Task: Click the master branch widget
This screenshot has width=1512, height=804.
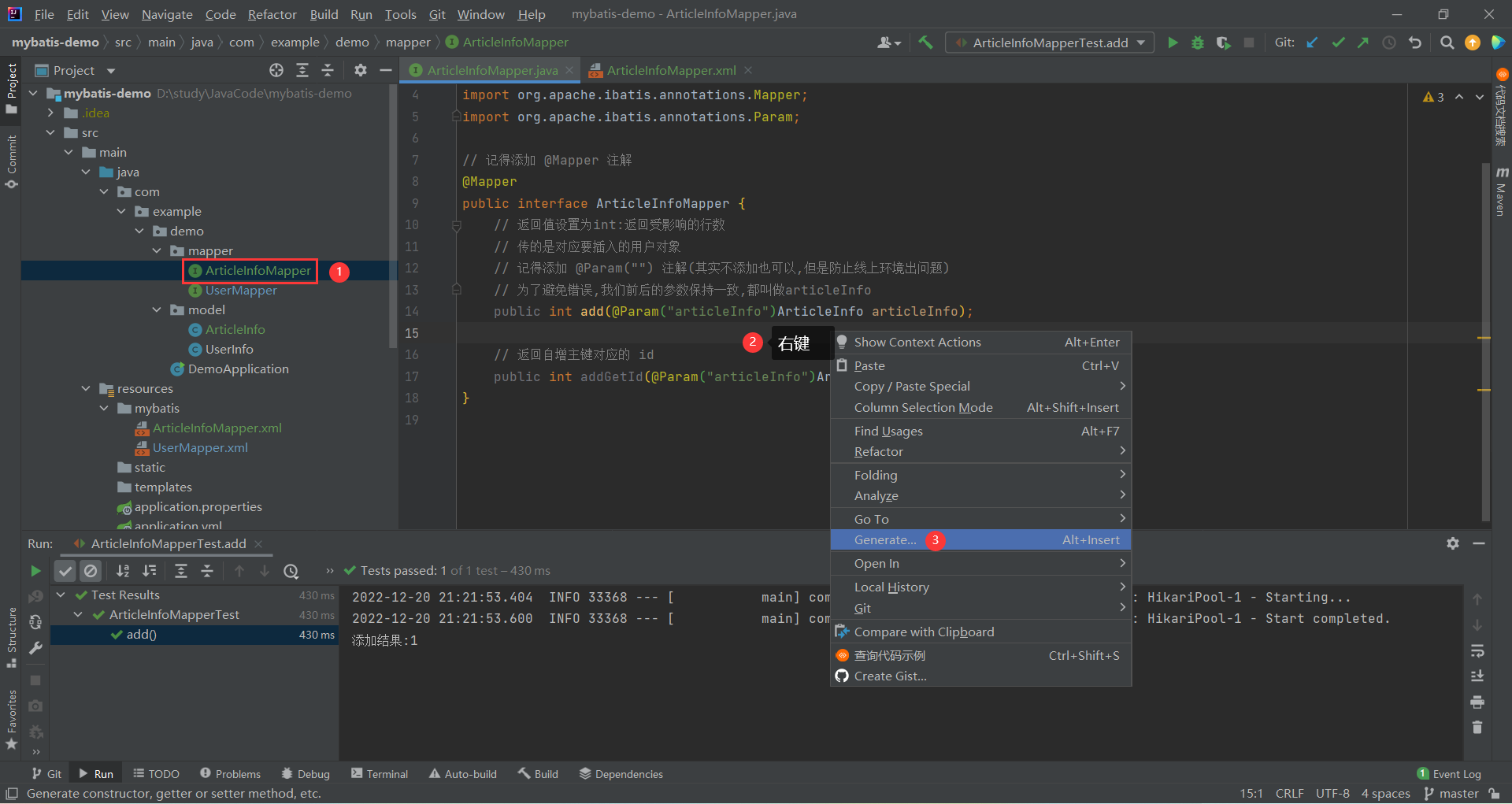Action: [1452, 793]
